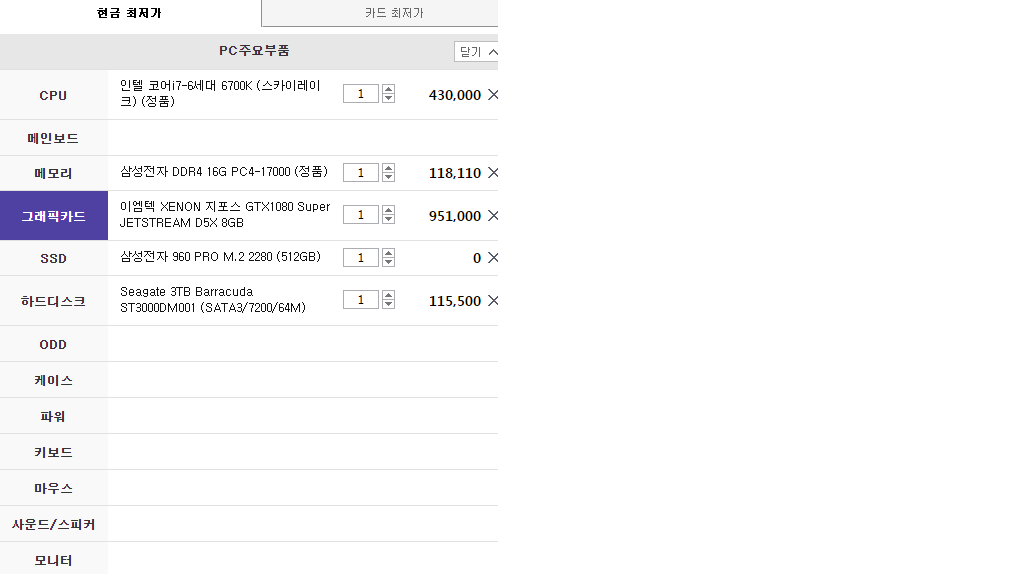Remove the CPU item with X icon
The height and width of the screenshot is (574, 1018).
pos(492,95)
